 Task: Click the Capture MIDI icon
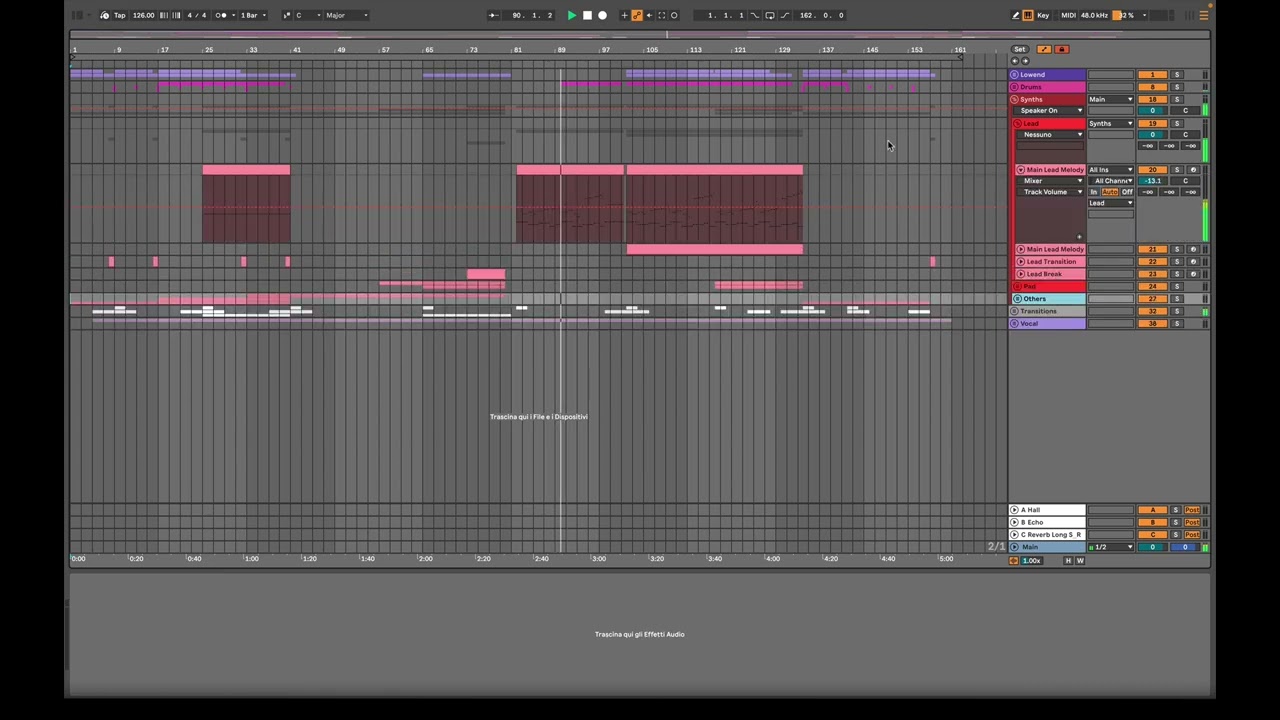tap(661, 15)
